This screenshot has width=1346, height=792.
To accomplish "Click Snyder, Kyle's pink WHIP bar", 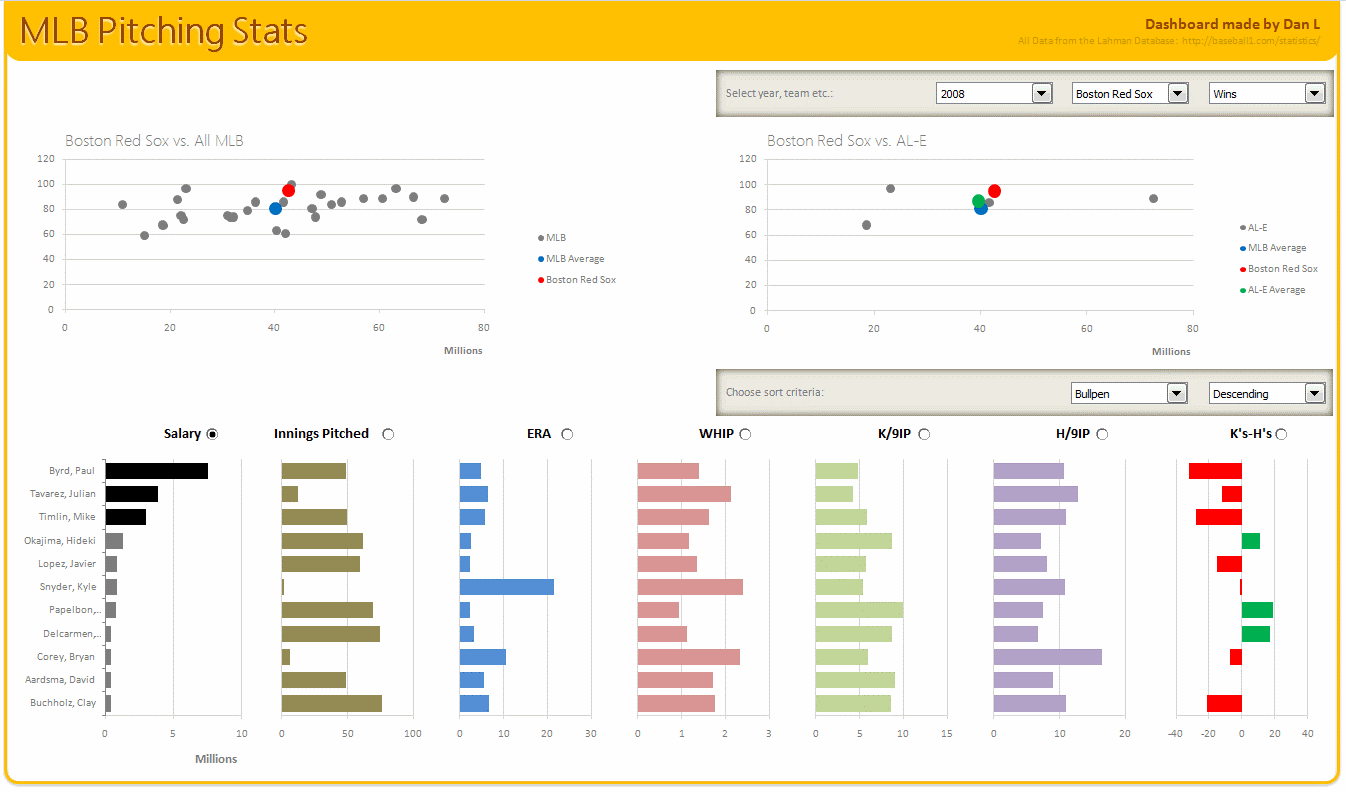I will pos(690,587).
